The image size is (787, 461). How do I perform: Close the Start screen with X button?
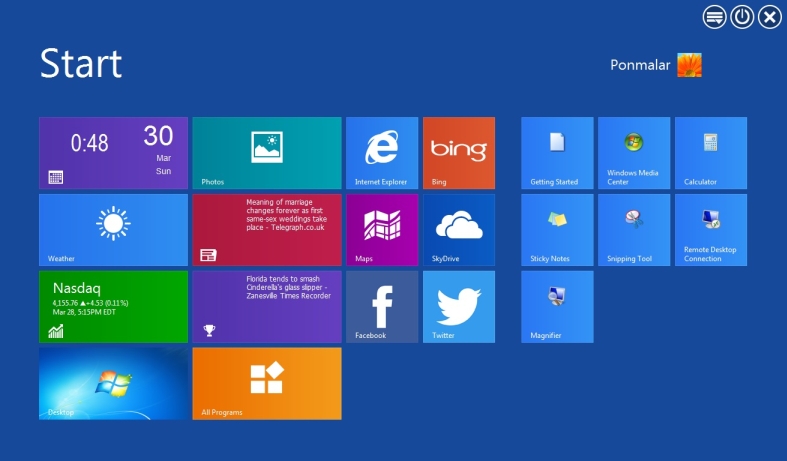tap(769, 17)
